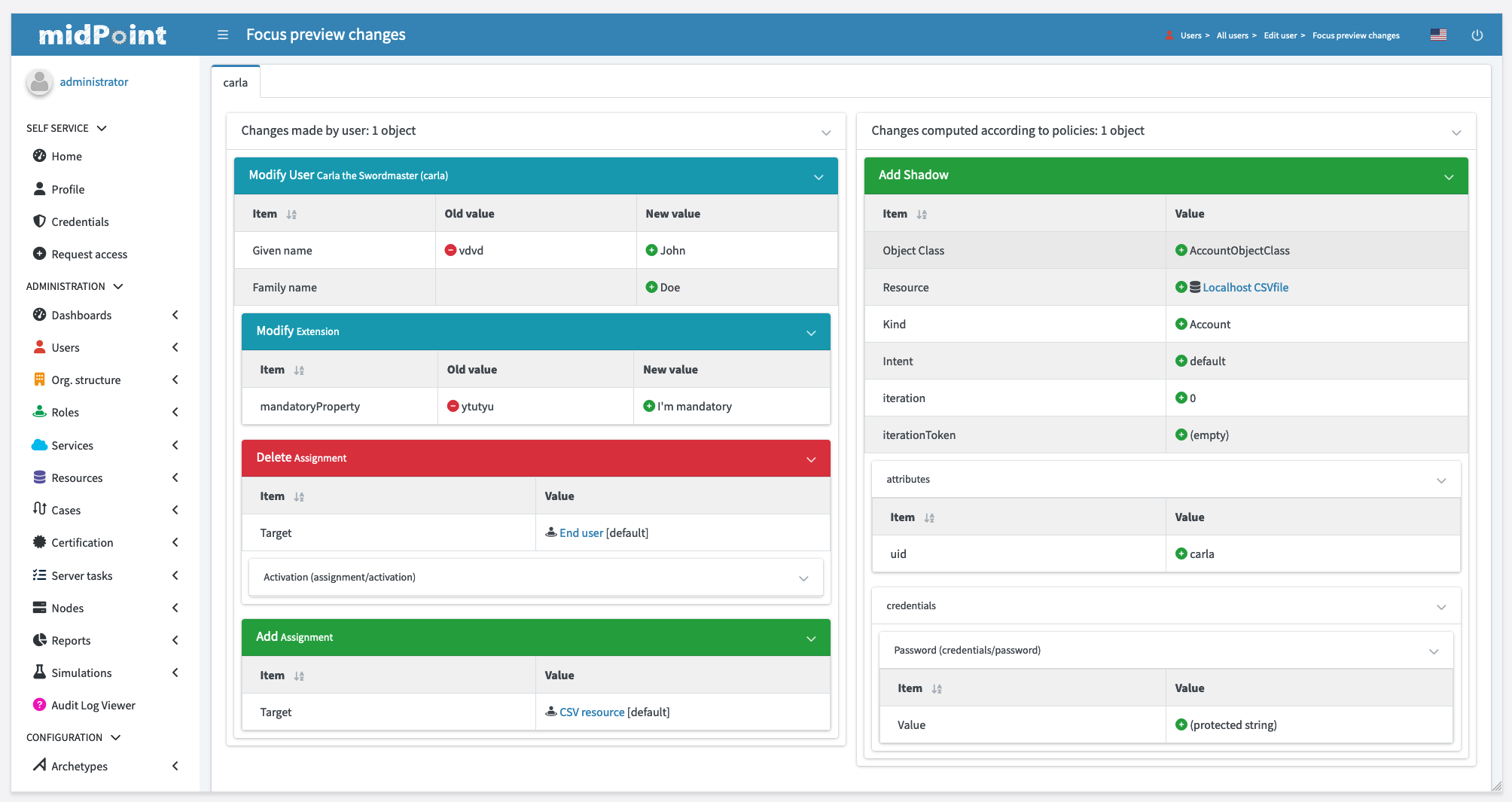Collapse the Delete Assignment panel

[811, 459]
